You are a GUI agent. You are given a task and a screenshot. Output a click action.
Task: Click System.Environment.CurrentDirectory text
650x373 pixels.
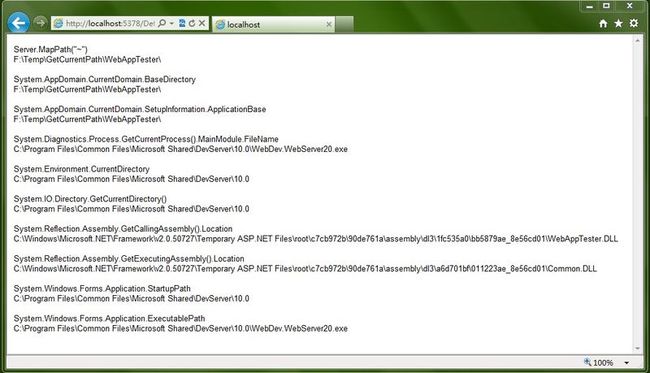81,169
